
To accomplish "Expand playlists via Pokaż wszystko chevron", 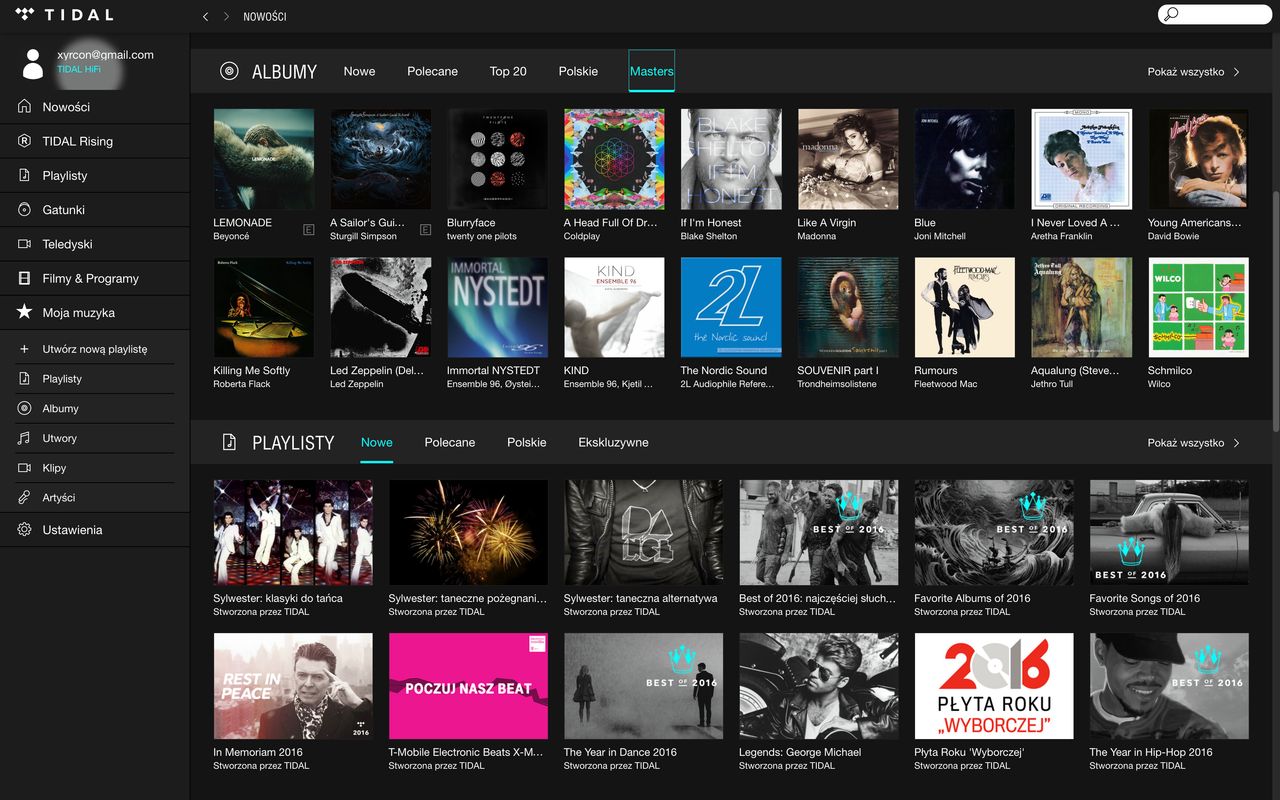I will coord(1237,443).
